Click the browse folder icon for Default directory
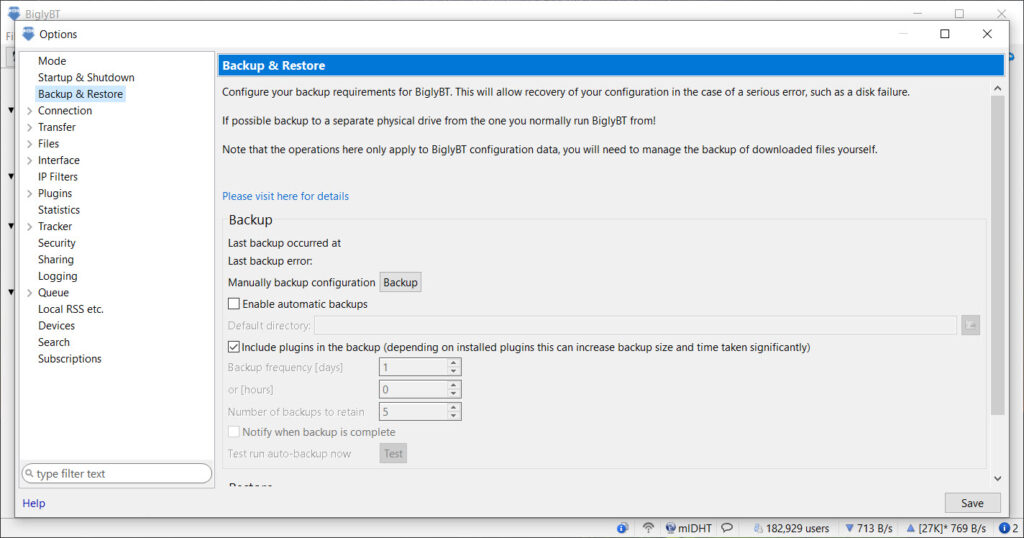Viewport: 1024px width, 538px height. 970,325
